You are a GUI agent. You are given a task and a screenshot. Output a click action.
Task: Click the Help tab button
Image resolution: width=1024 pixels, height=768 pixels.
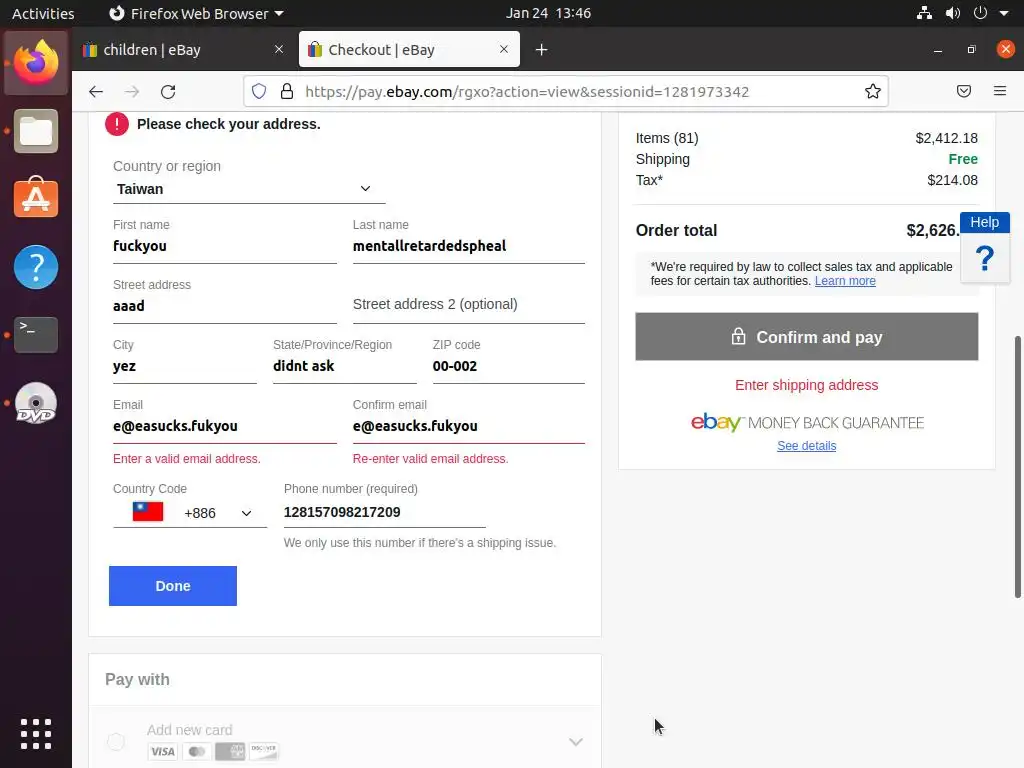(x=985, y=222)
